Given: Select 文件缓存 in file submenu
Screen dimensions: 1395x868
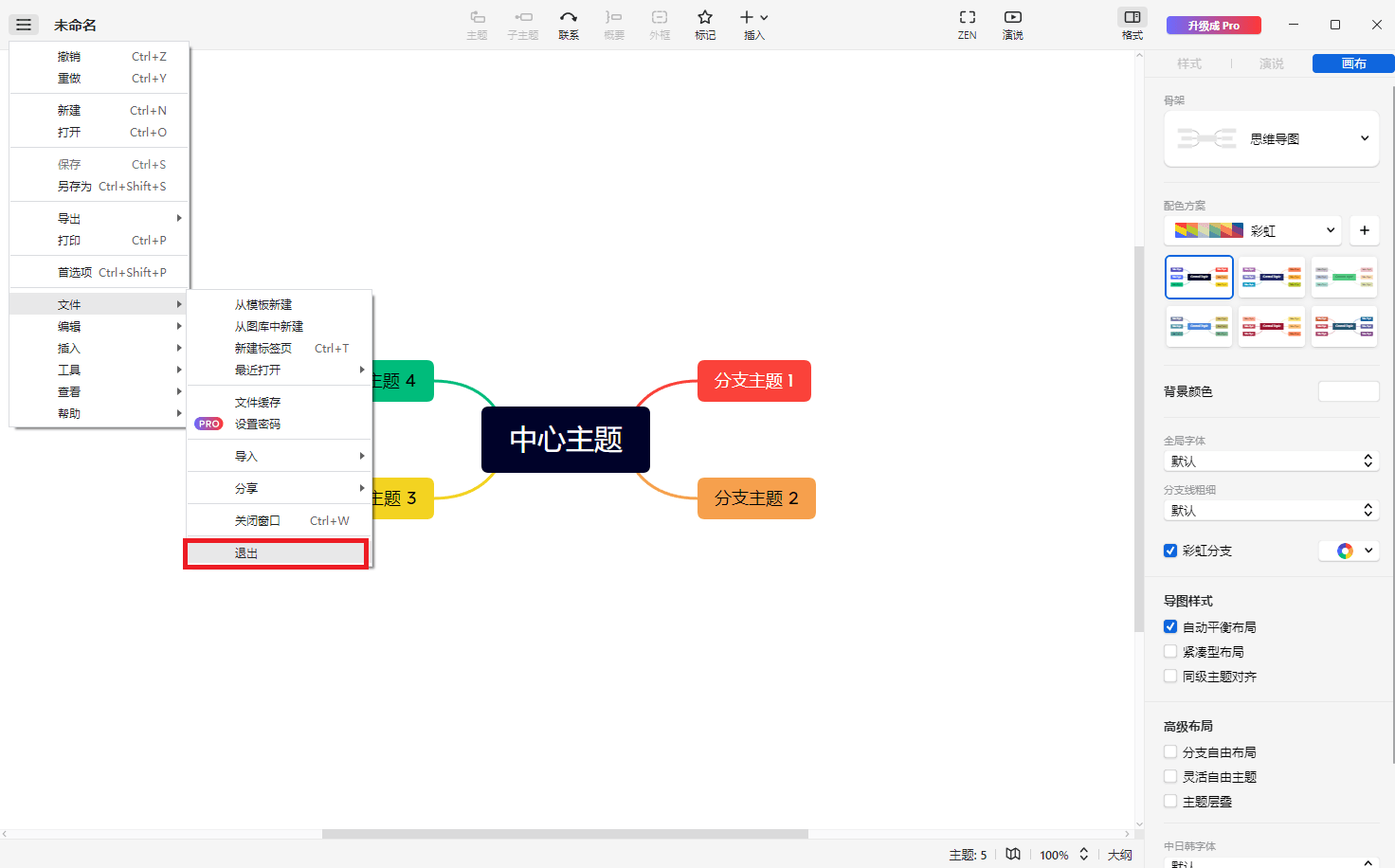Looking at the screenshot, I should coord(280,402).
